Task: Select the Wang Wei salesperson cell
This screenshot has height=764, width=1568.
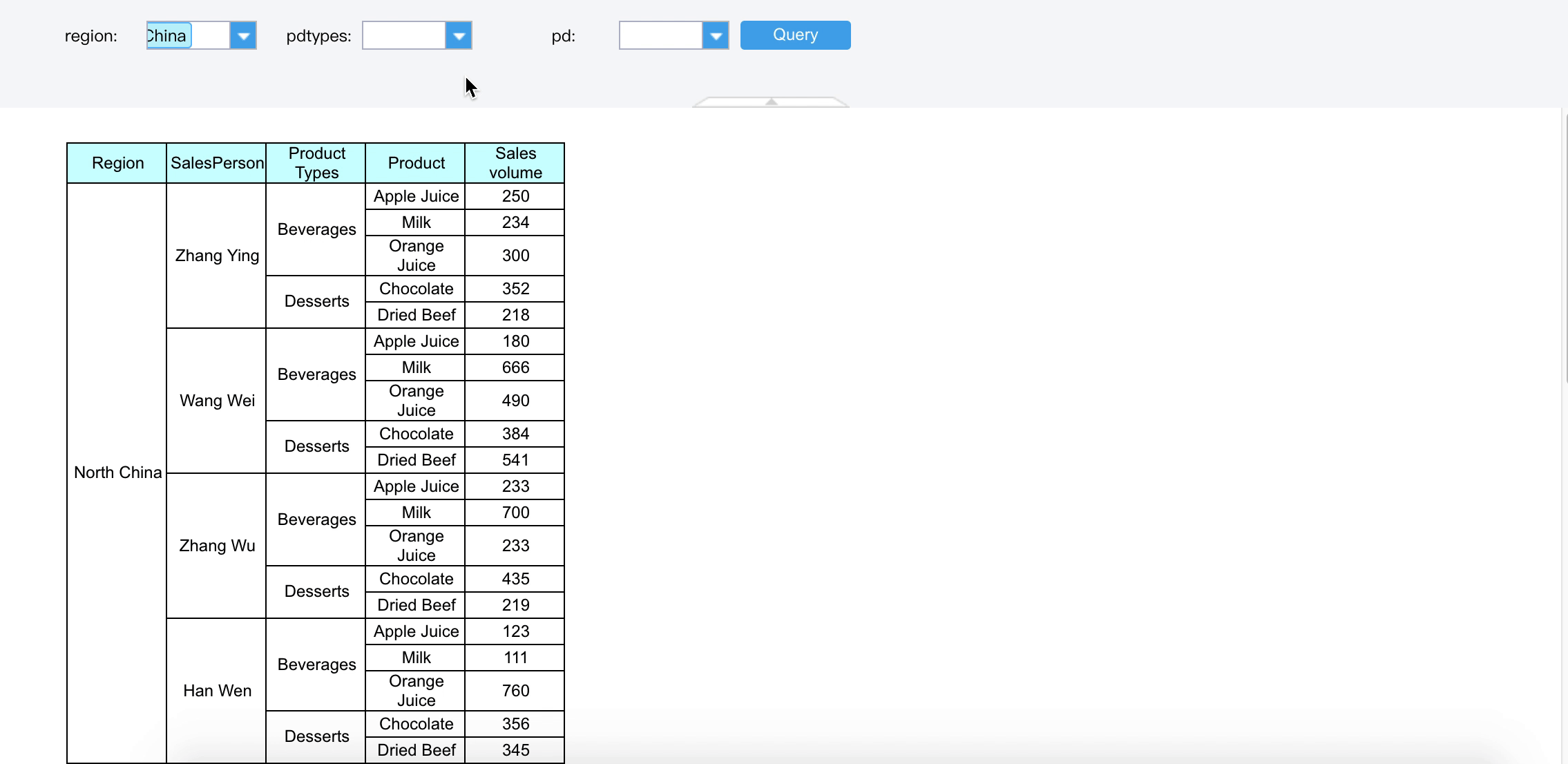Action: click(x=217, y=401)
